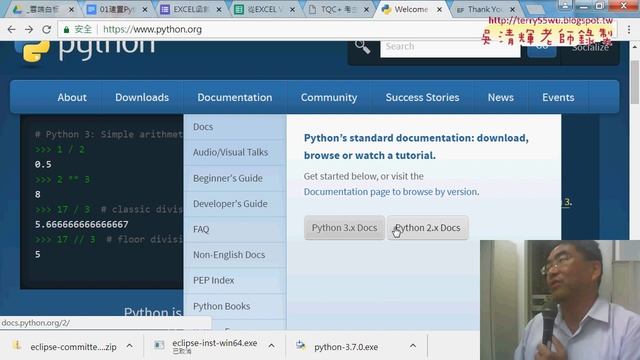The width and height of the screenshot is (640, 360).
Task: Click the Python 2.x Docs button
Action: click(427, 228)
